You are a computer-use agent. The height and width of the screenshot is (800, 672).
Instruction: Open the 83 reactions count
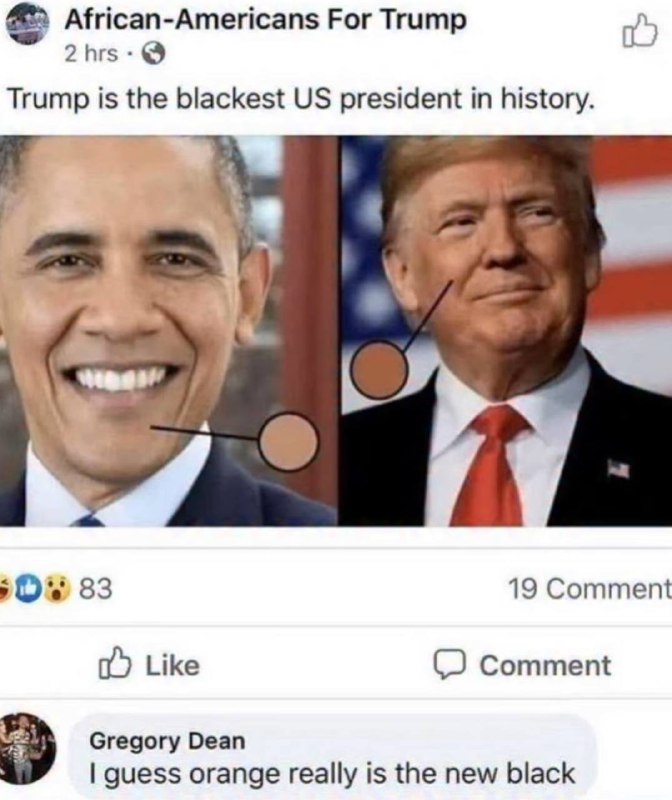(96, 589)
